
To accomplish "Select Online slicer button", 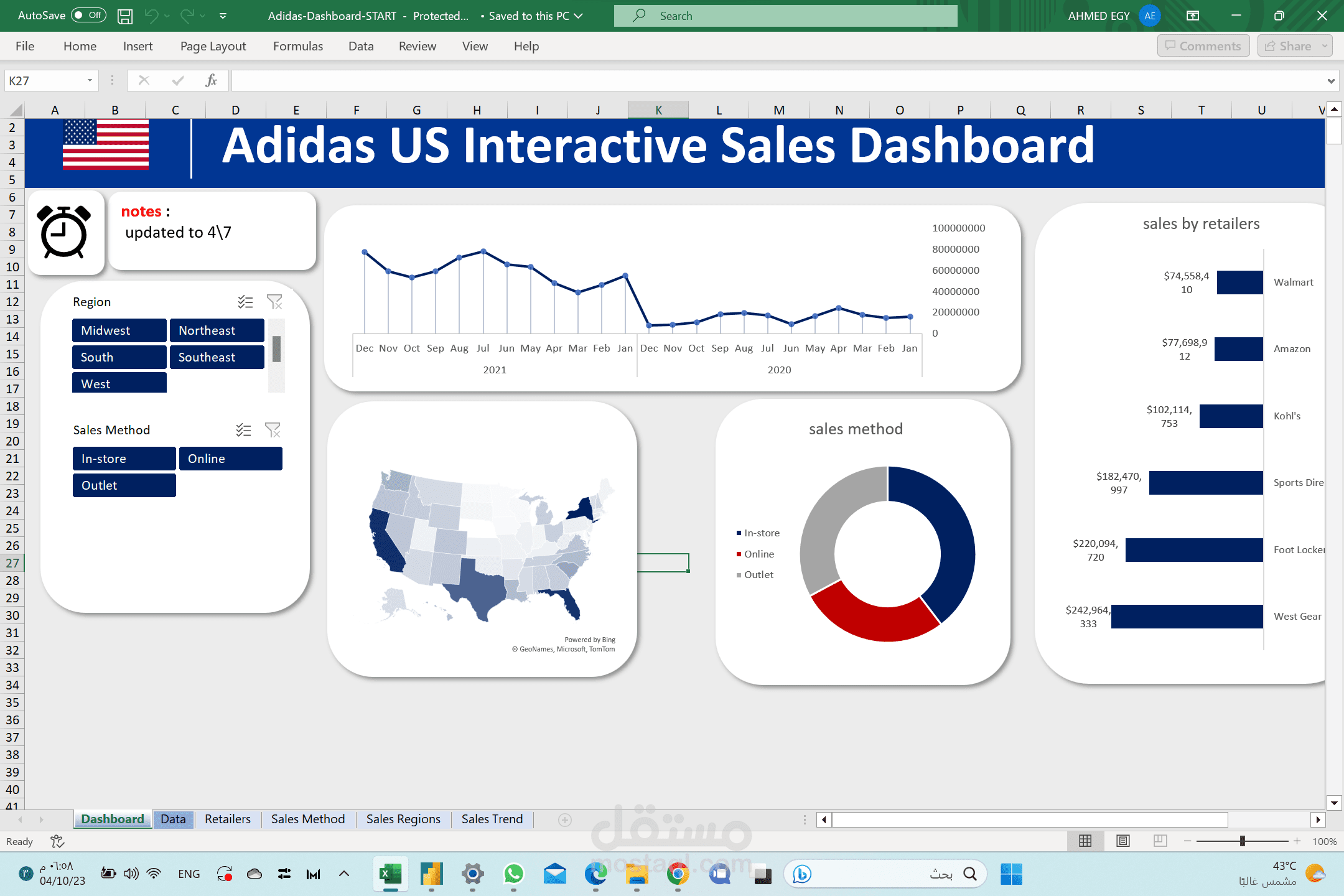I will coord(231,459).
